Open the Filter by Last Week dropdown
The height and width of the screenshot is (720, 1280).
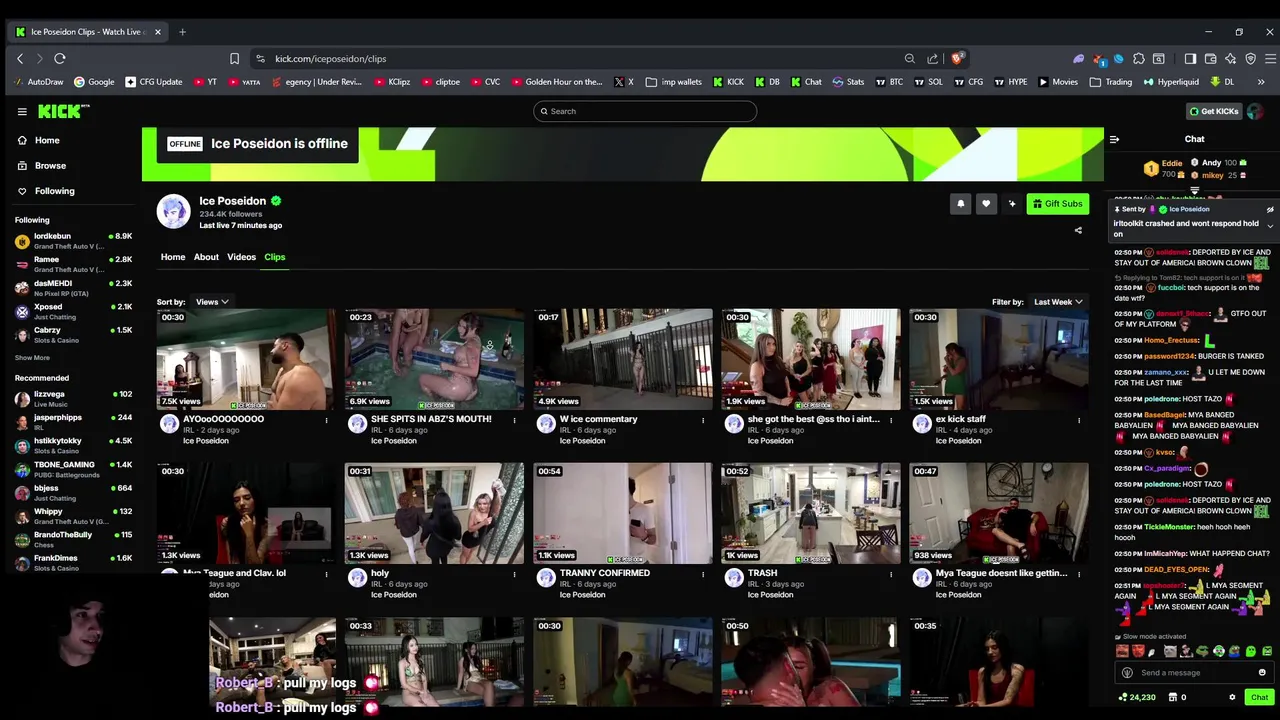(1058, 302)
